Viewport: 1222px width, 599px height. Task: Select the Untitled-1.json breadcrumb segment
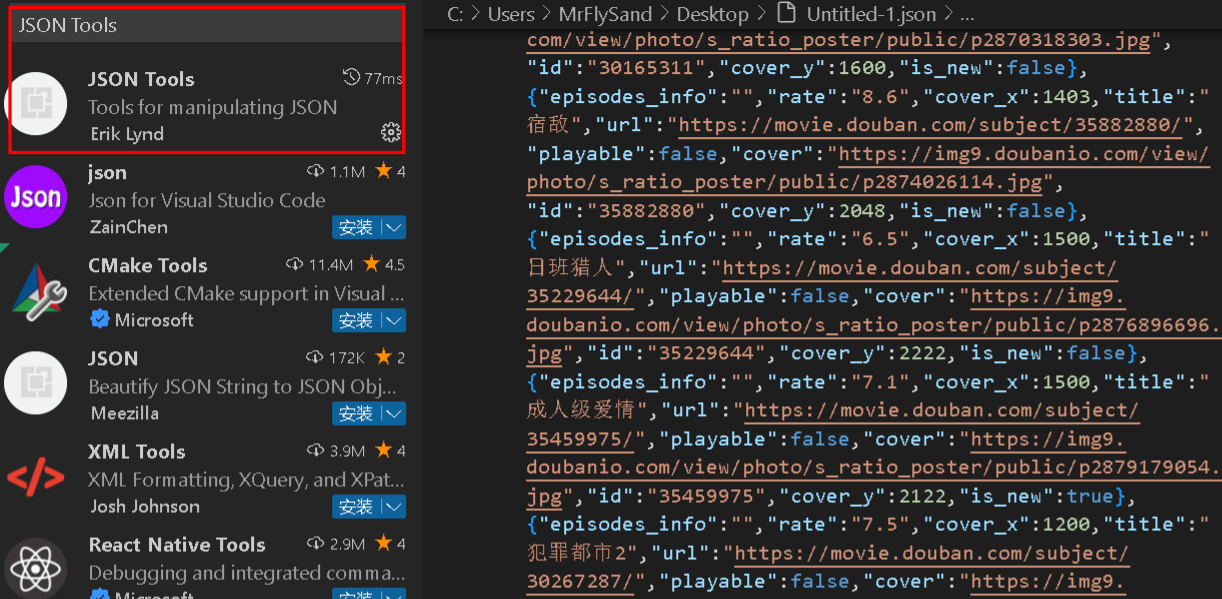click(871, 14)
